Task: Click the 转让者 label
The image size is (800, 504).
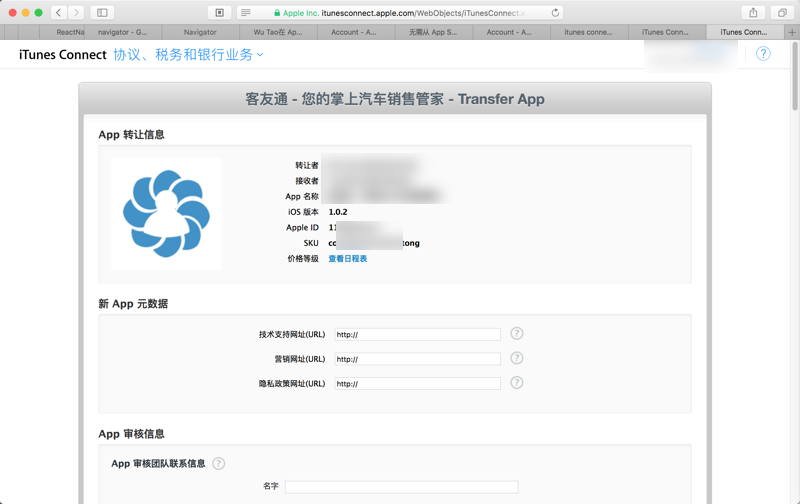Action: (307, 165)
